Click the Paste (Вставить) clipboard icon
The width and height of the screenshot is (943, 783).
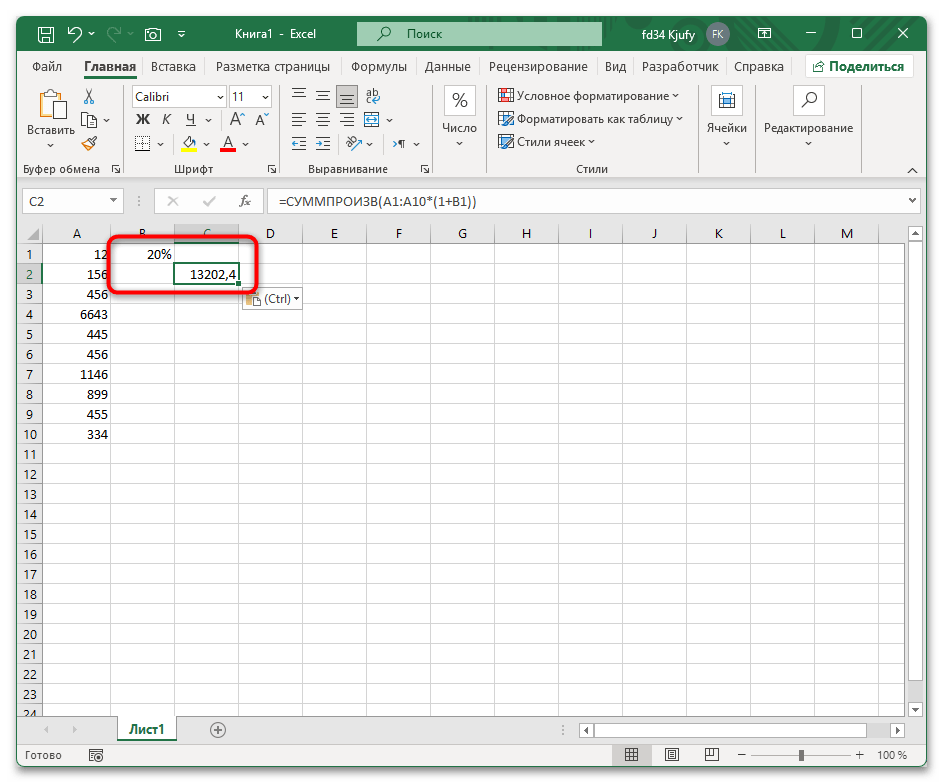coord(52,105)
